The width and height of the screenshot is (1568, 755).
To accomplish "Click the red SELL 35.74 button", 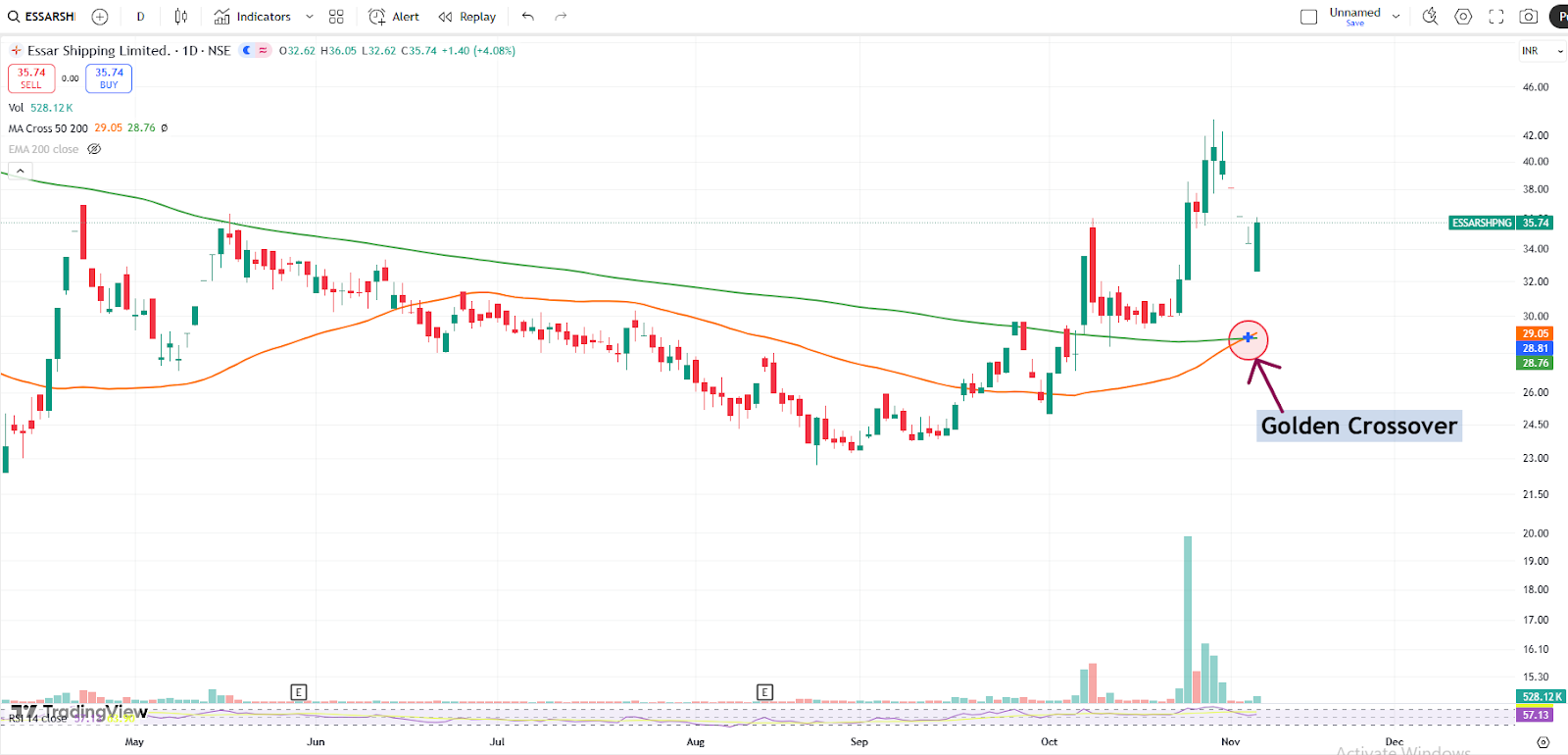I will click(x=31, y=78).
